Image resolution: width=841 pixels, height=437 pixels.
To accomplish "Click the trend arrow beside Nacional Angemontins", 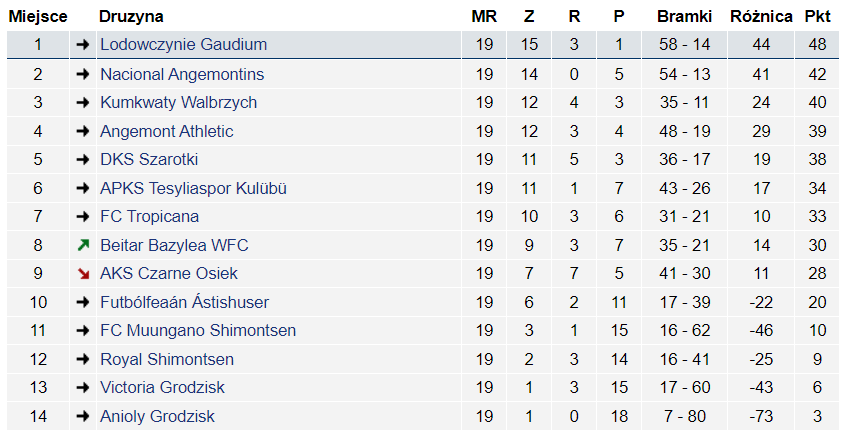I will (x=83, y=75).
